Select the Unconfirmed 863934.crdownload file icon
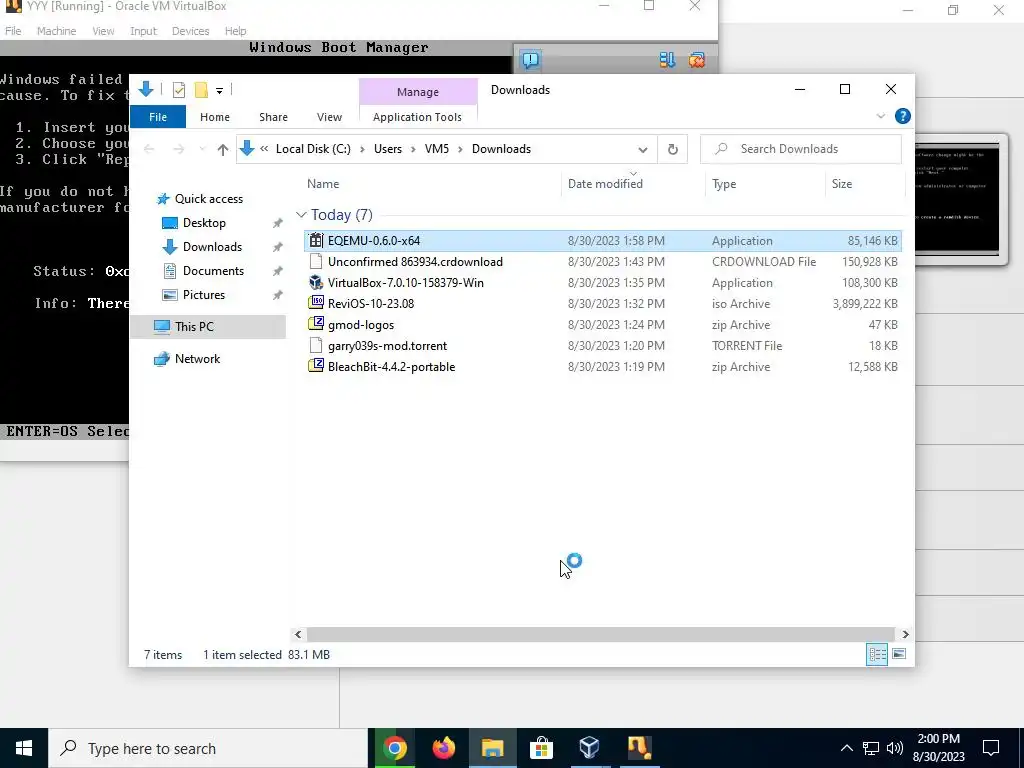The height and width of the screenshot is (768, 1024). [316, 261]
